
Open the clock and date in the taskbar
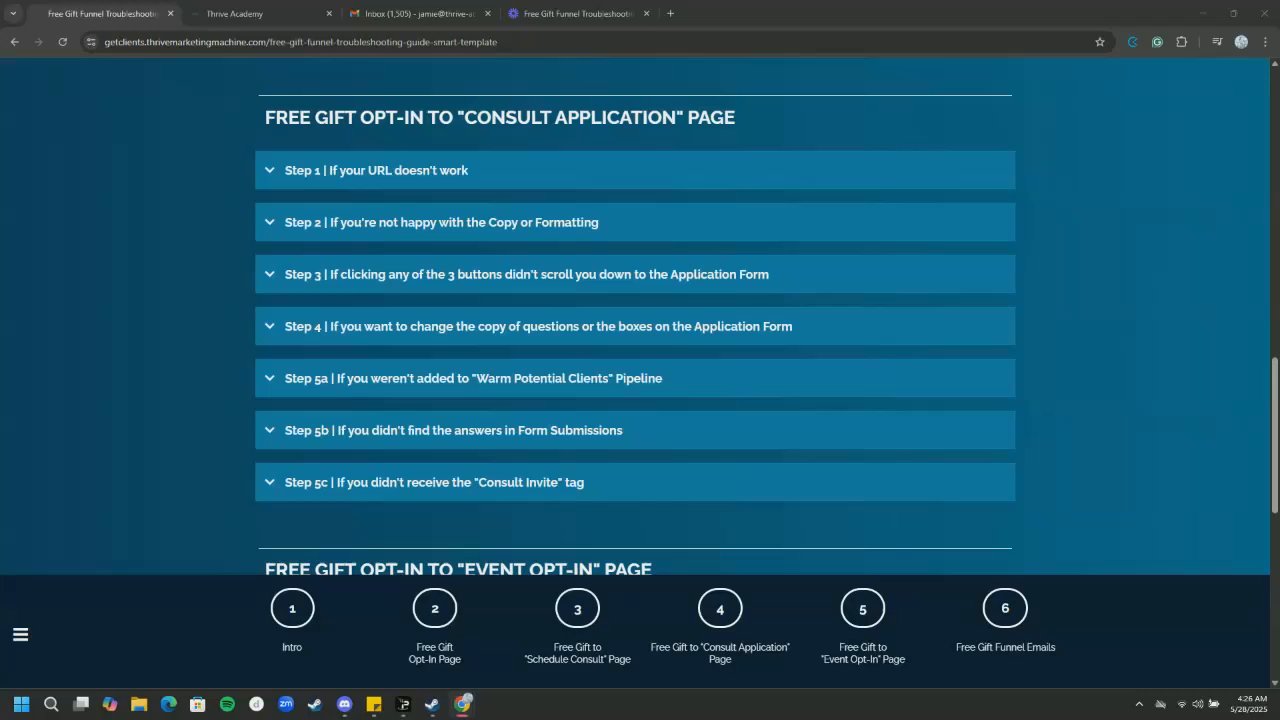tap(1251, 704)
